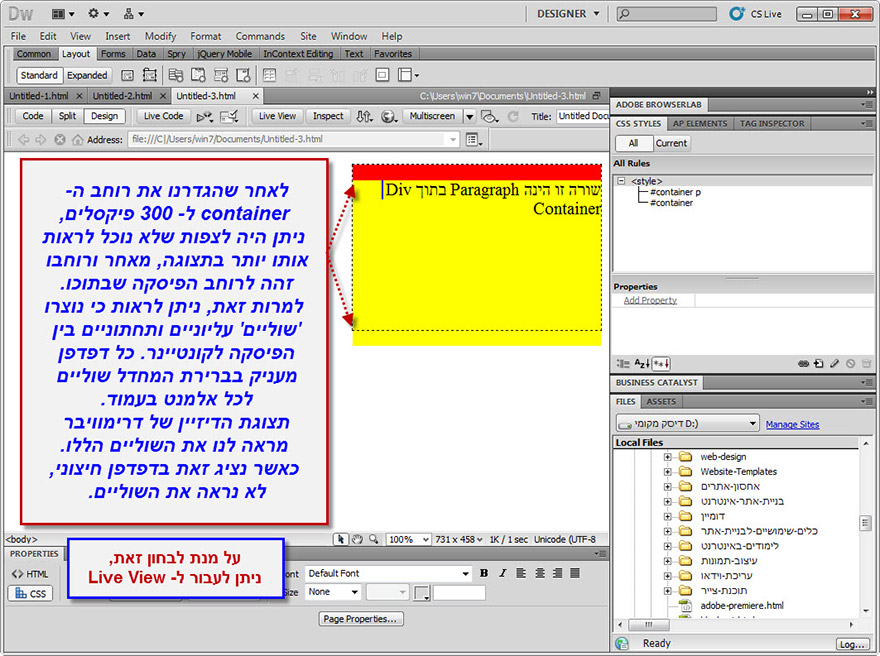Click the Page Properties button
Screen dimensions: 880x656
coord(361,619)
